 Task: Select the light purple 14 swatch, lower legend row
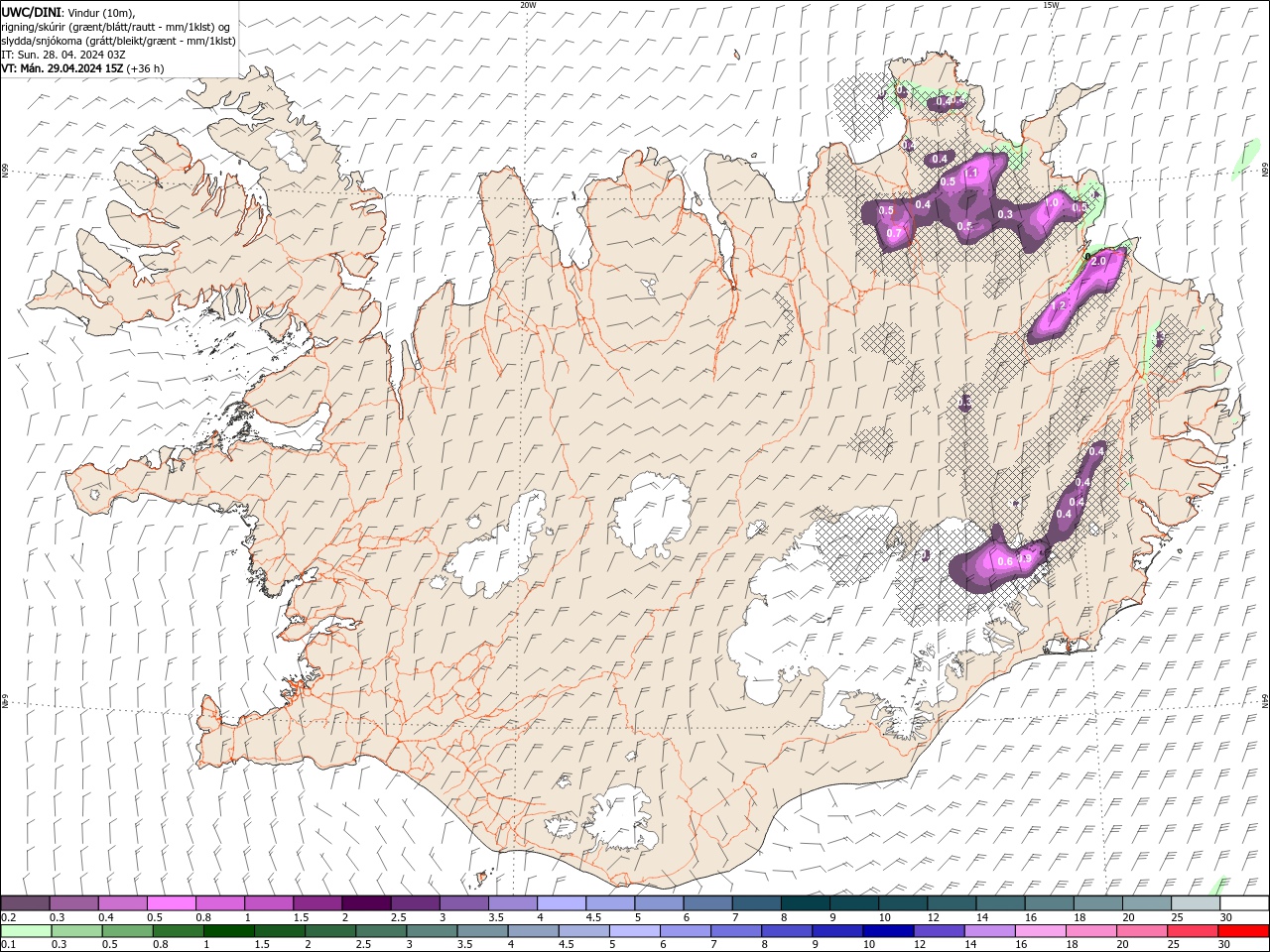pyautogui.click(x=990, y=931)
